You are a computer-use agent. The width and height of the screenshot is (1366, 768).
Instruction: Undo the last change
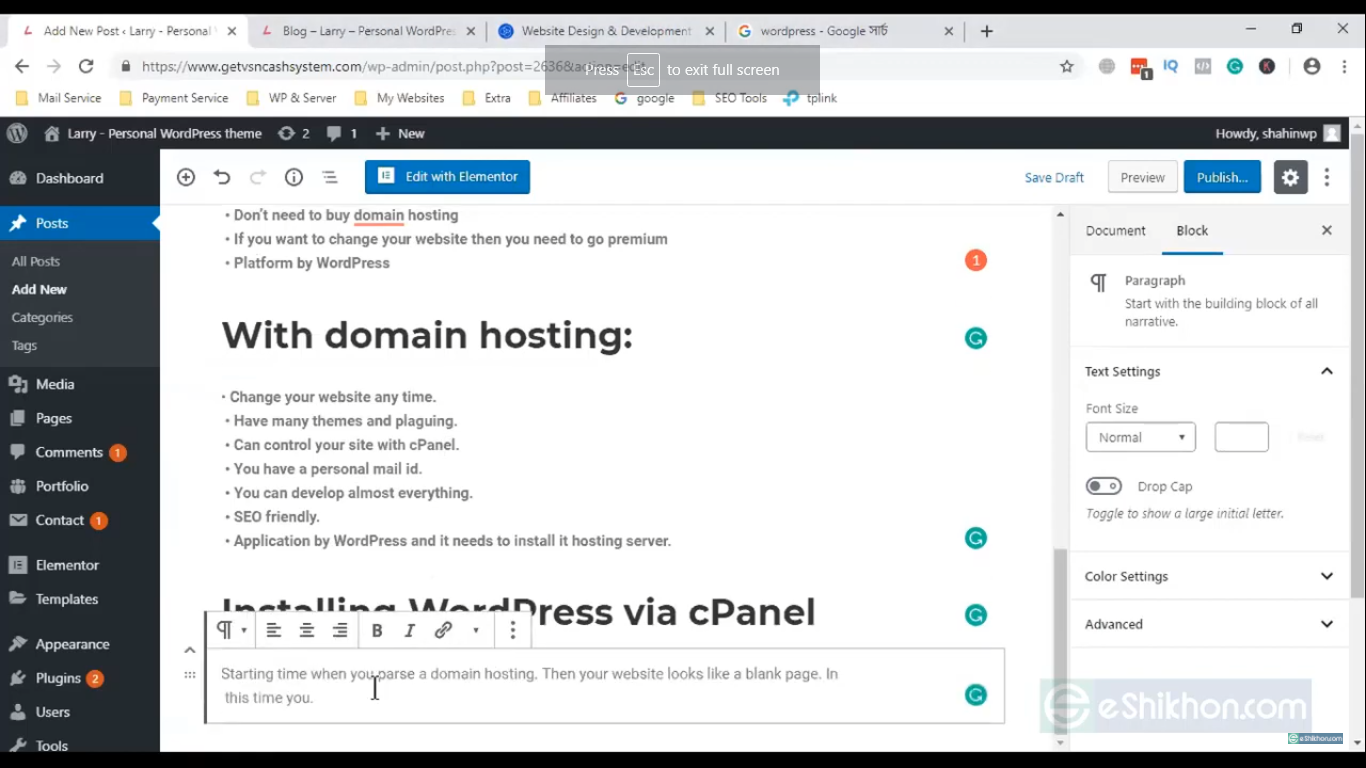(221, 177)
